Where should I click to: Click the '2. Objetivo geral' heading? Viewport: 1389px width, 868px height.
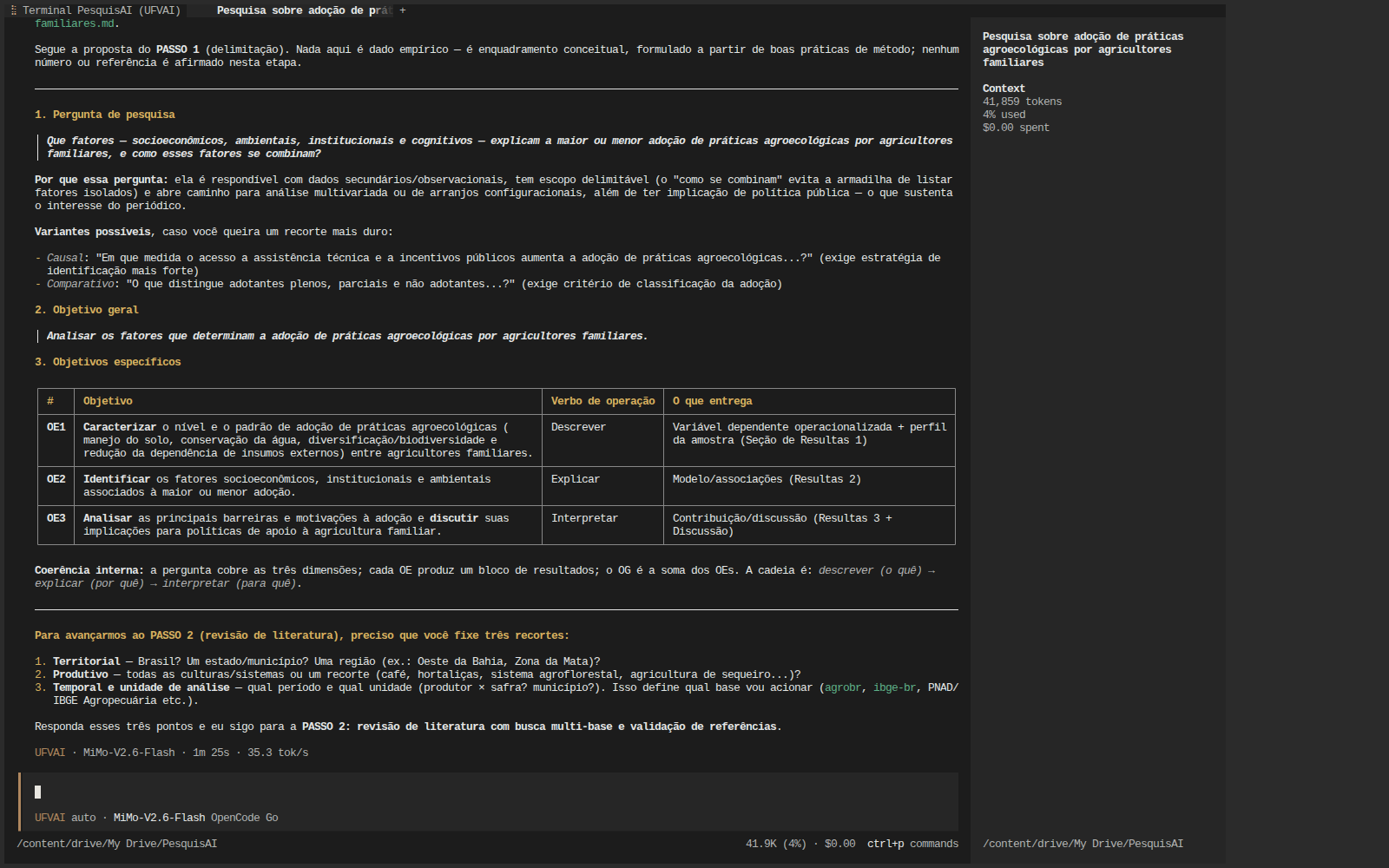86,310
